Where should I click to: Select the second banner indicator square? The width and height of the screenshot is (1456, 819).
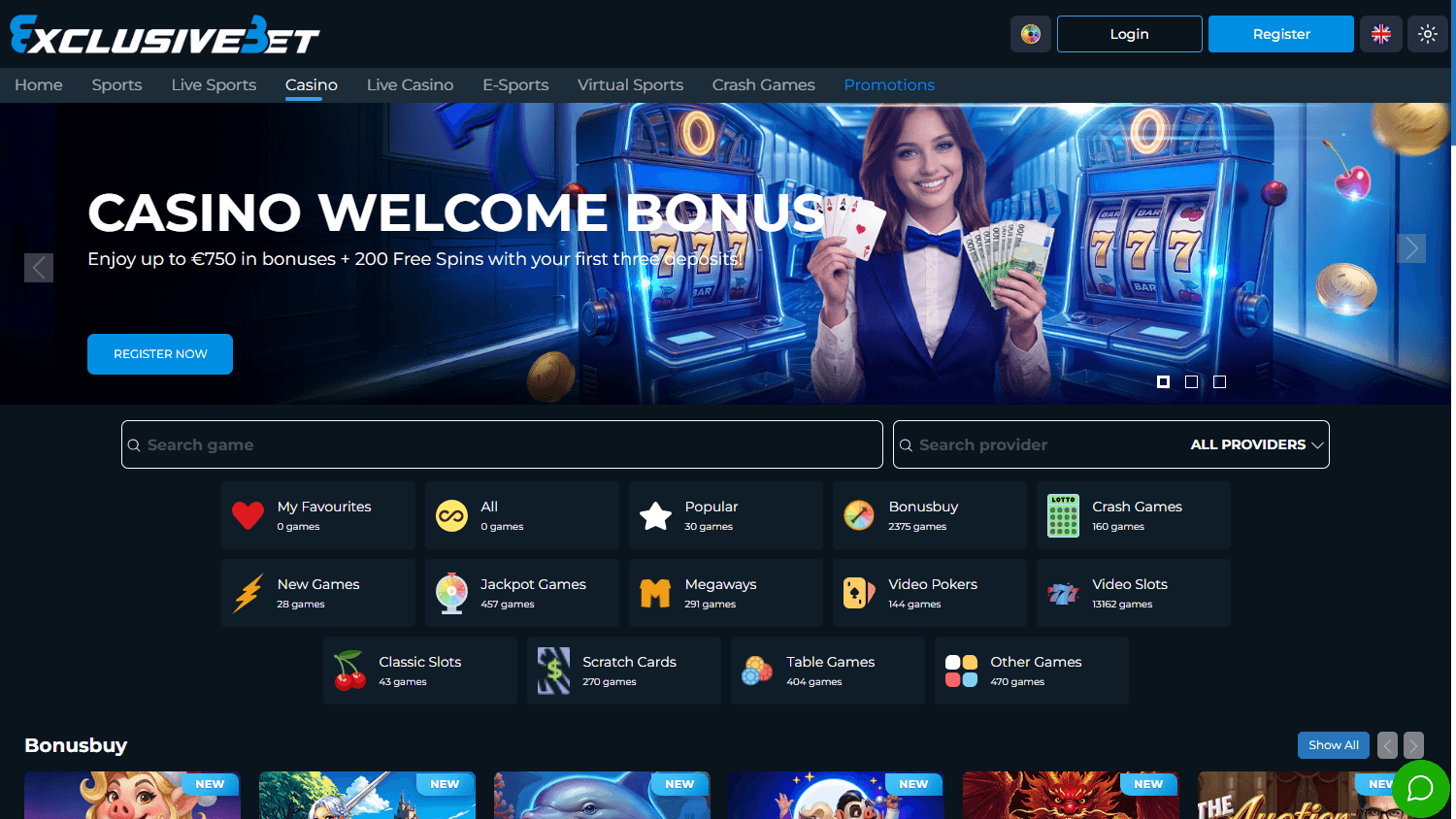(1191, 381)
